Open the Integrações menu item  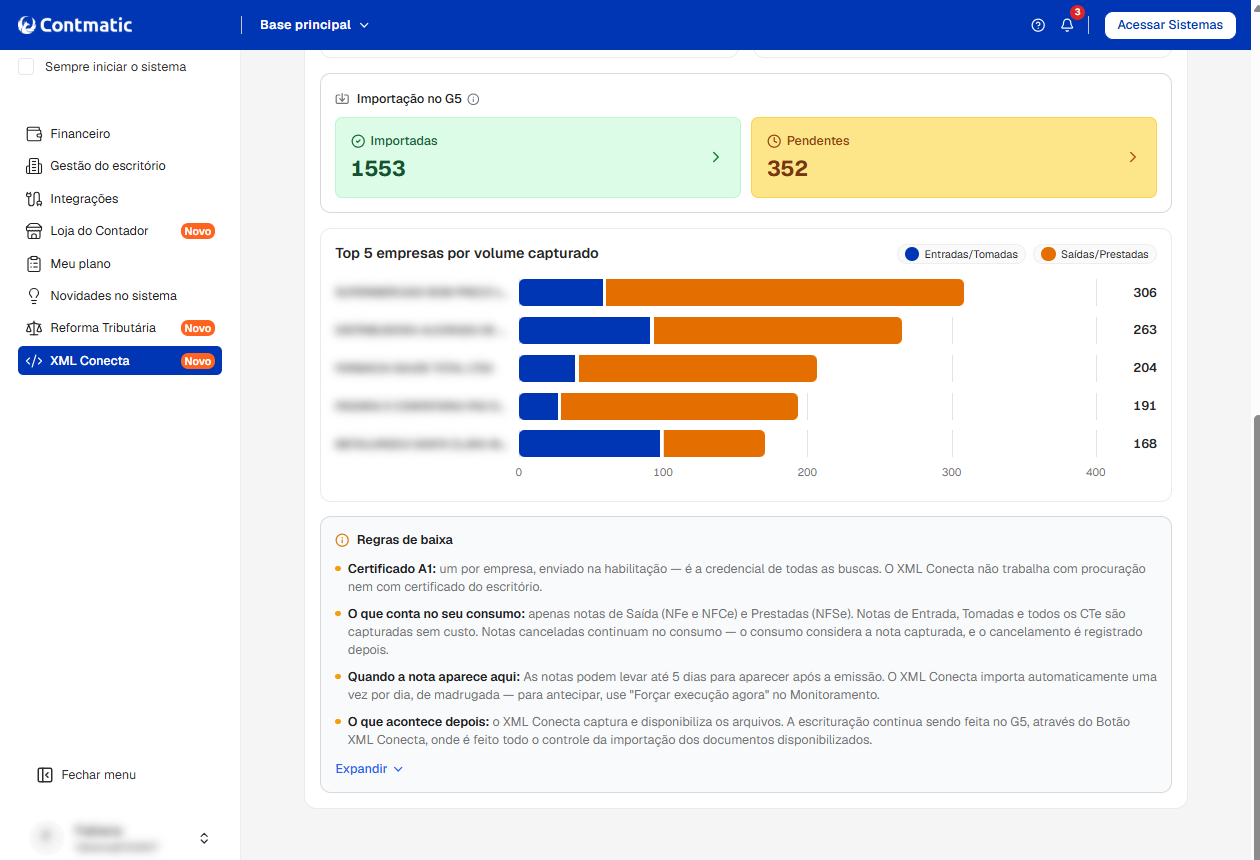pos(120,199)
